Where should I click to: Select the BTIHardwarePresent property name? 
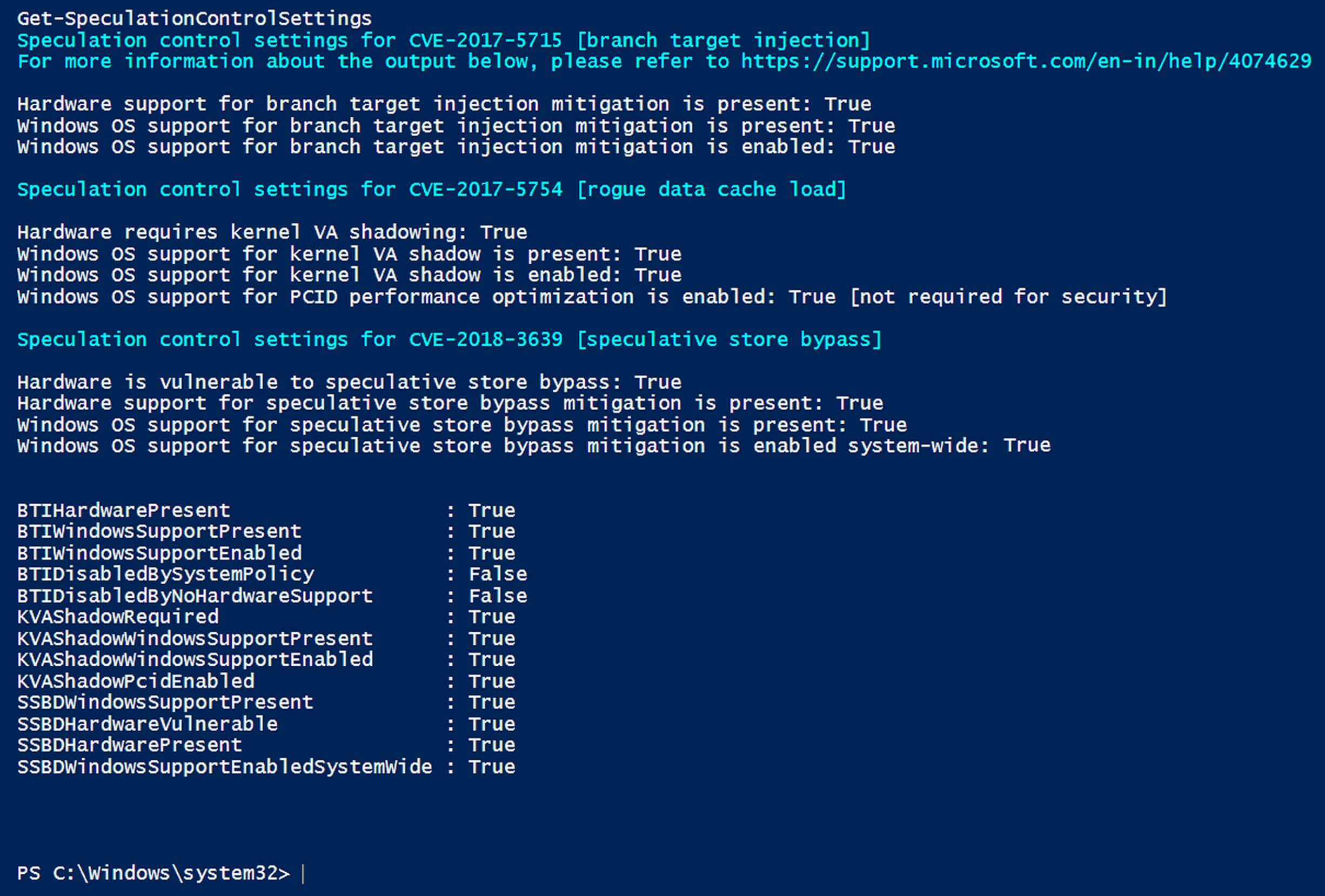pos(124,510)
